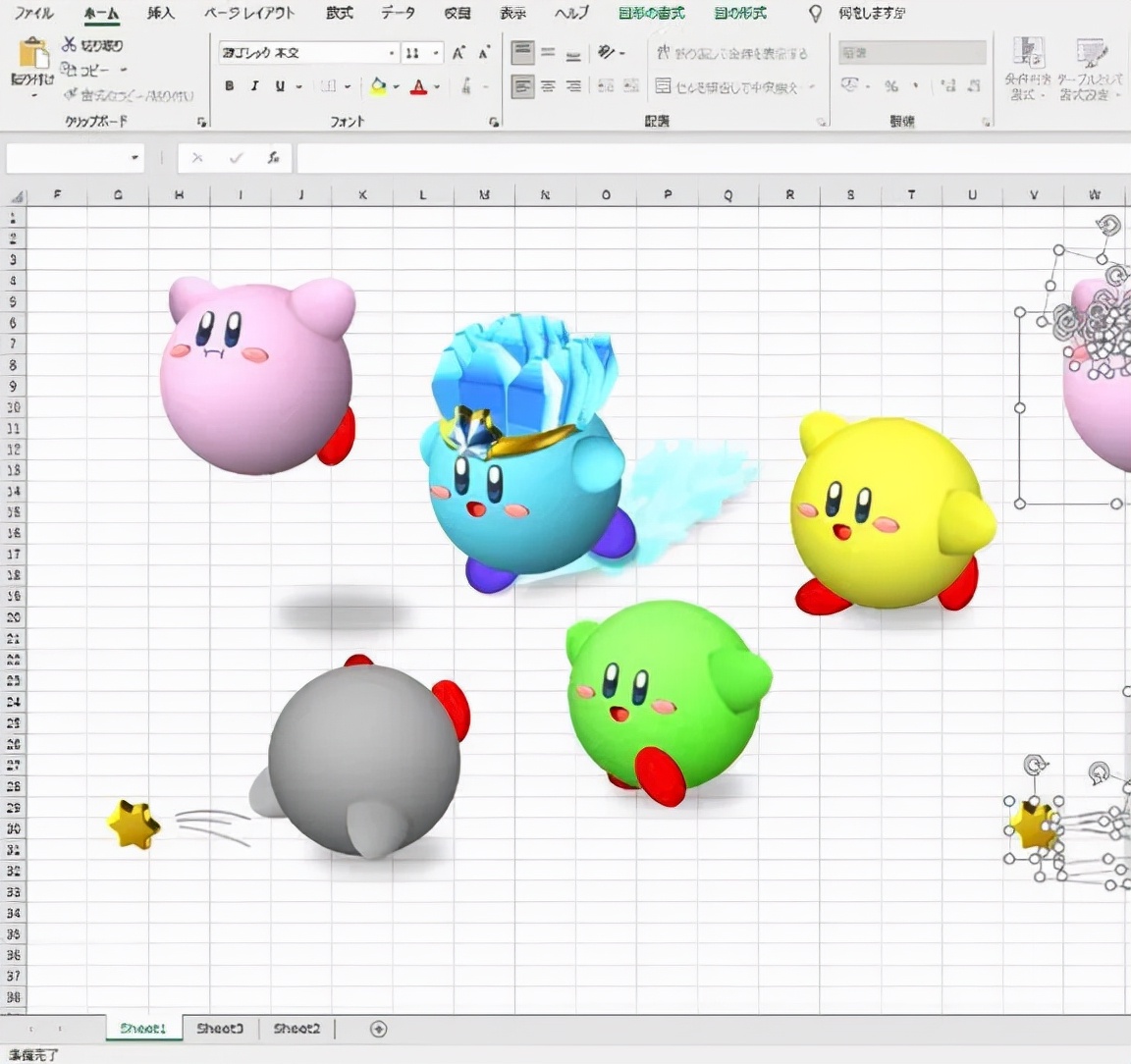Image resolution: width=1131 pixels, height=1064 pixels.
Task: Open the Name Box dropdown arrow
Action: (135, 157)
